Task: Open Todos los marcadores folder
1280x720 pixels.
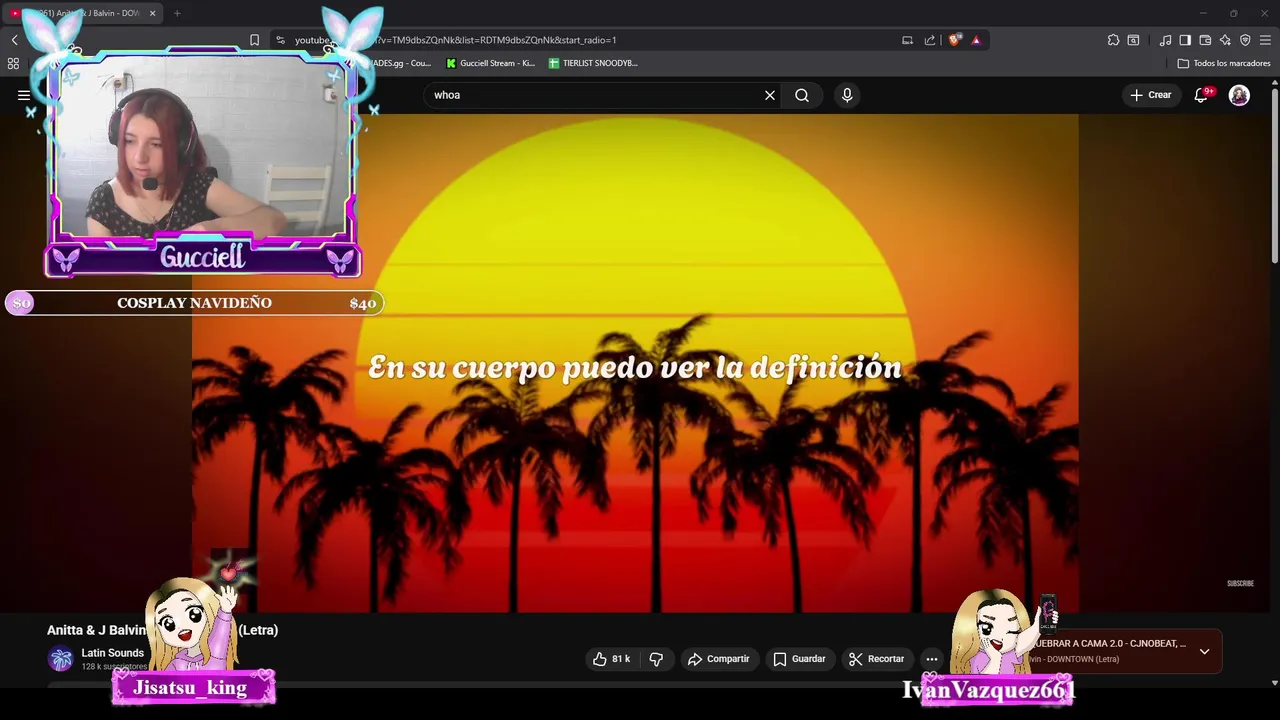Action: [1224, 63]
